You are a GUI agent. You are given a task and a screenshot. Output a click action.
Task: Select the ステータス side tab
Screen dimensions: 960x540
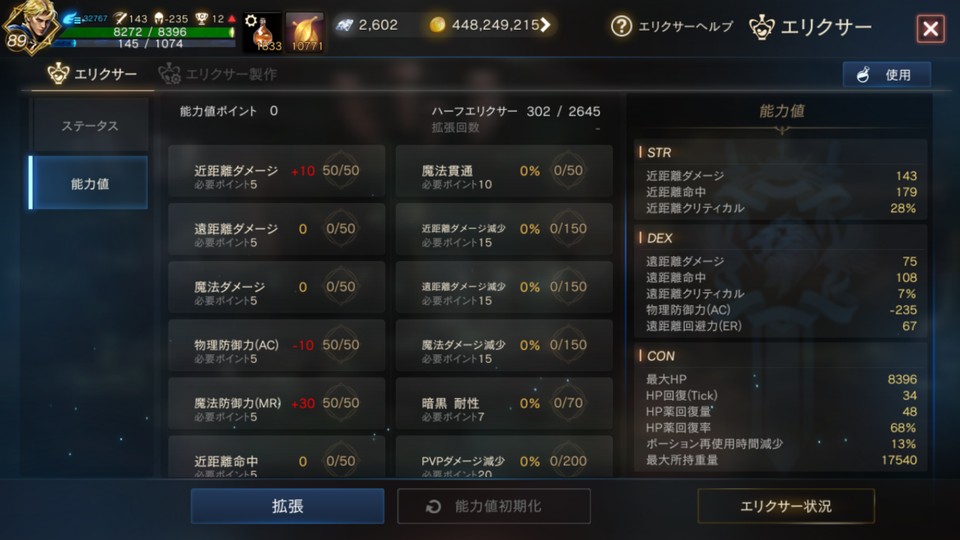[x=89, y=126]
